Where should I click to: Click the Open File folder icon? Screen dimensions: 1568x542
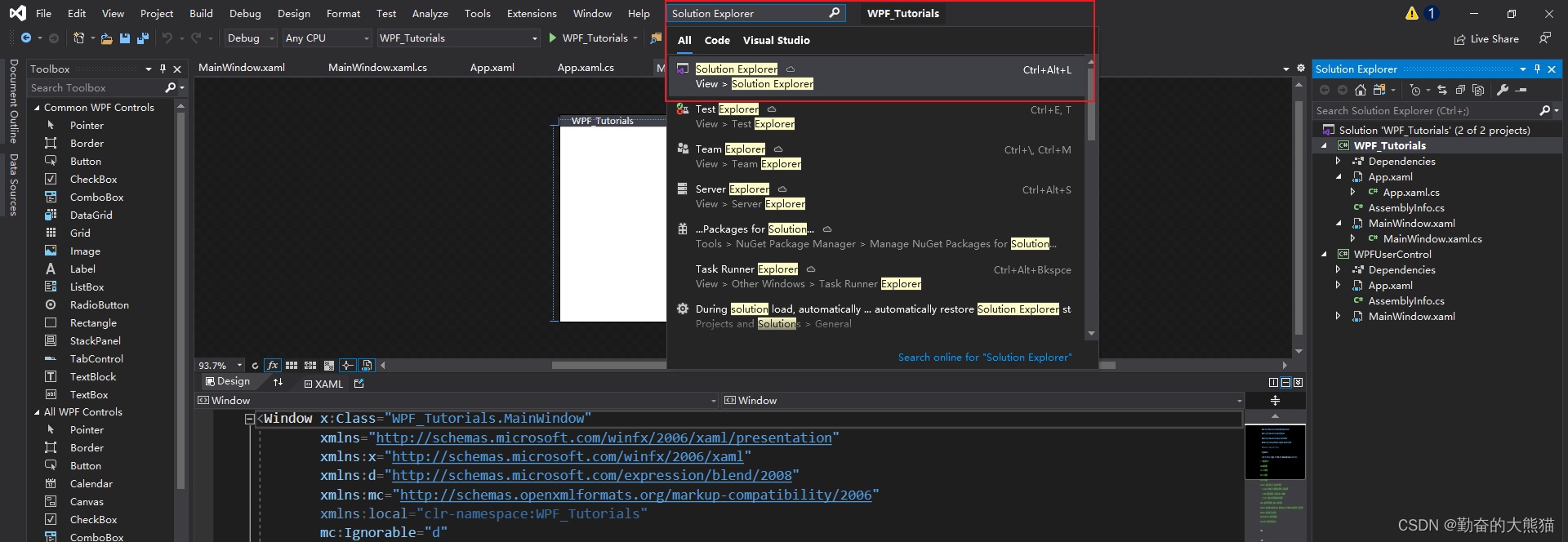coord(106,38)
